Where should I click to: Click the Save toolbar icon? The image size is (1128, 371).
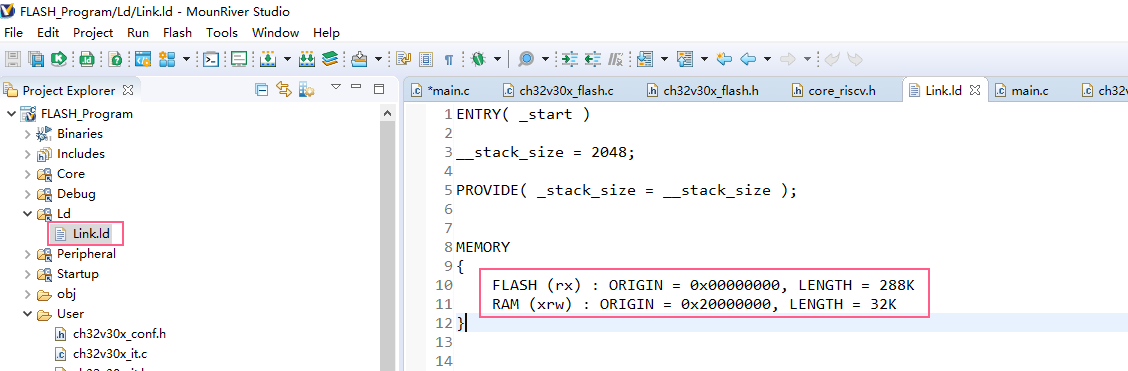[13, 59]
